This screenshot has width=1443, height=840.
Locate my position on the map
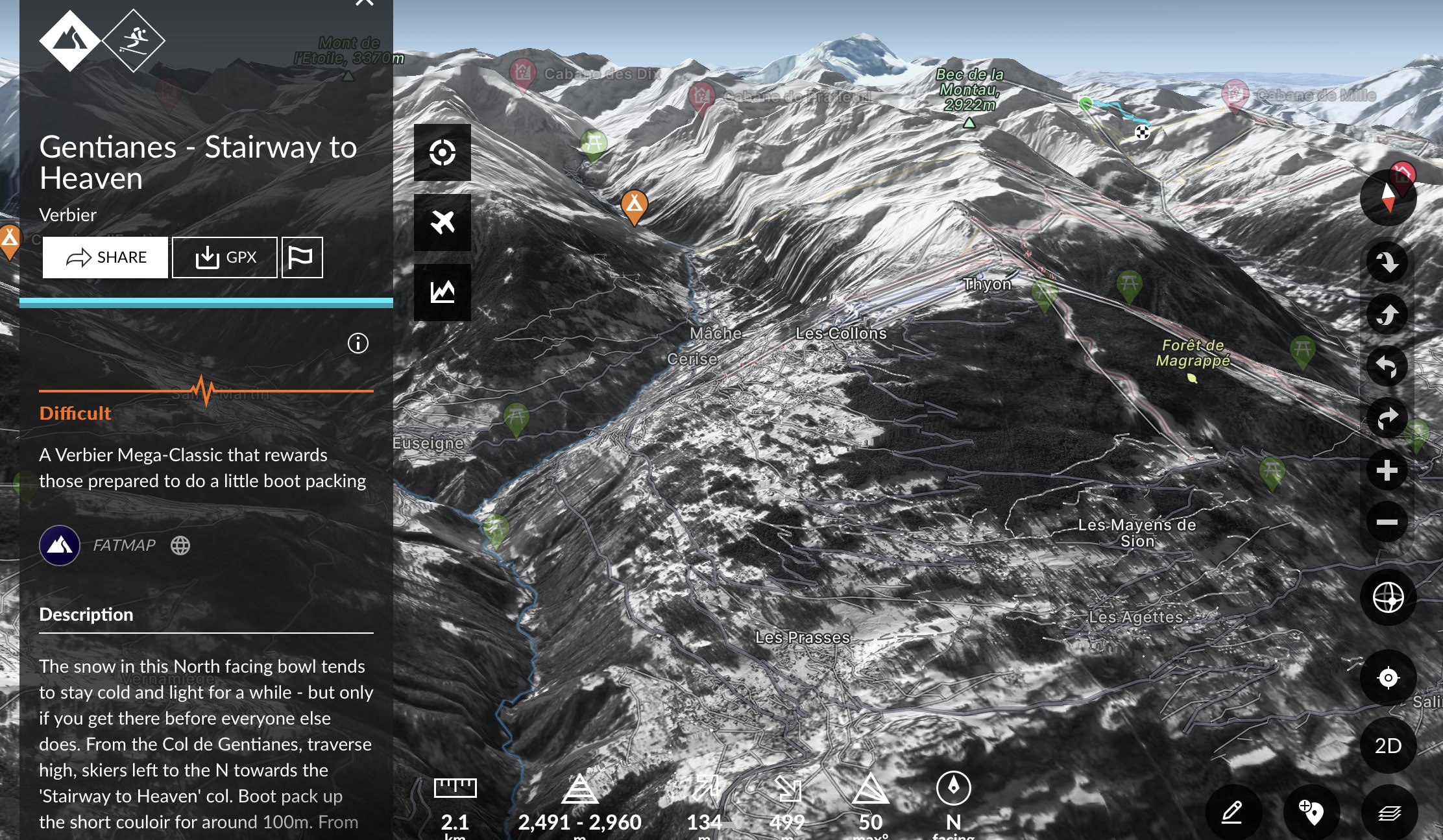1388,678
